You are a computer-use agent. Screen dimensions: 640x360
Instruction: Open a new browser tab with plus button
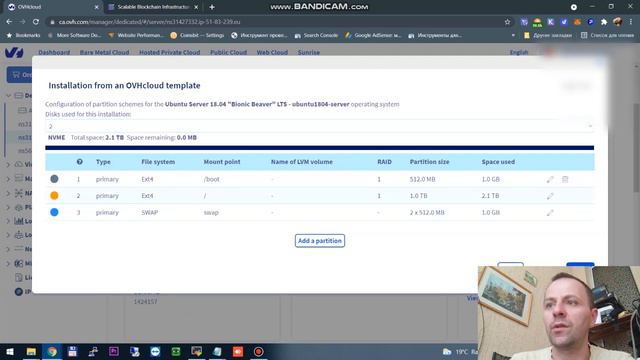[x=211, y=7]
